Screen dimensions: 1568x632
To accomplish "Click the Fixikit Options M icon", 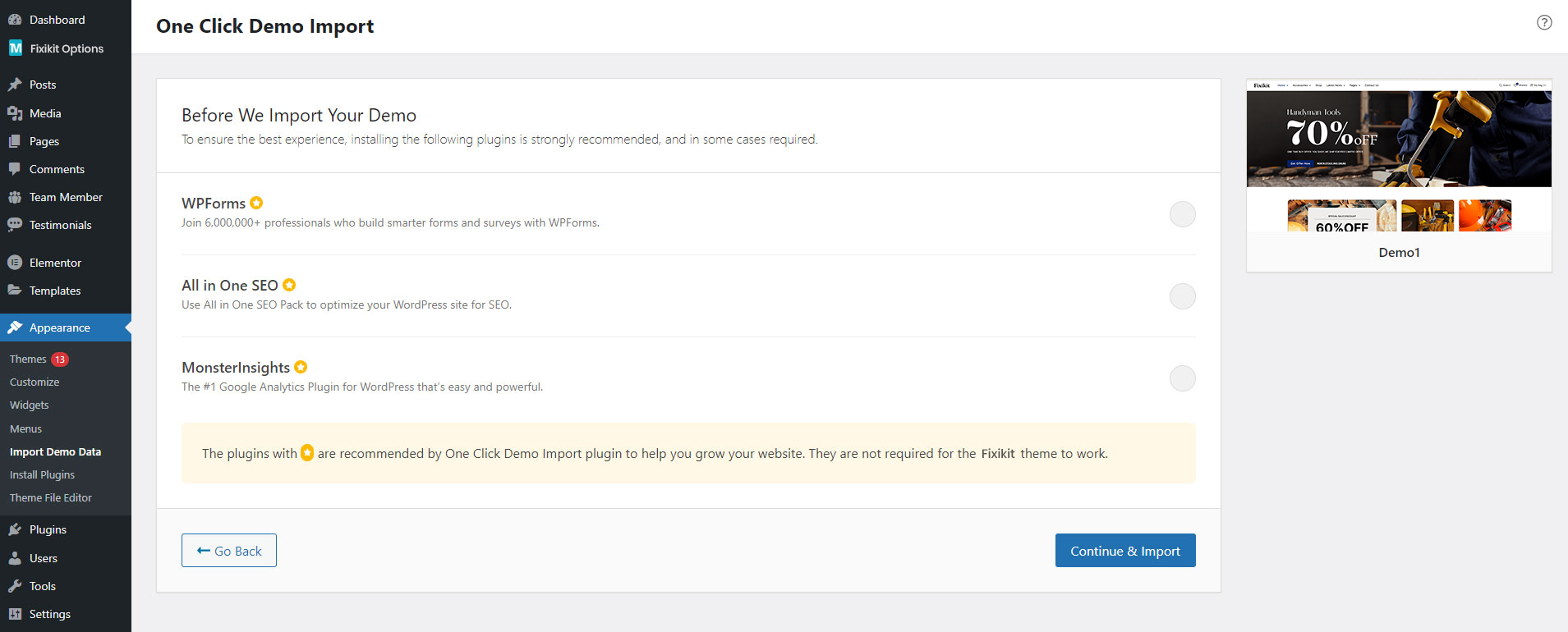I will click(x=15, y=48).
